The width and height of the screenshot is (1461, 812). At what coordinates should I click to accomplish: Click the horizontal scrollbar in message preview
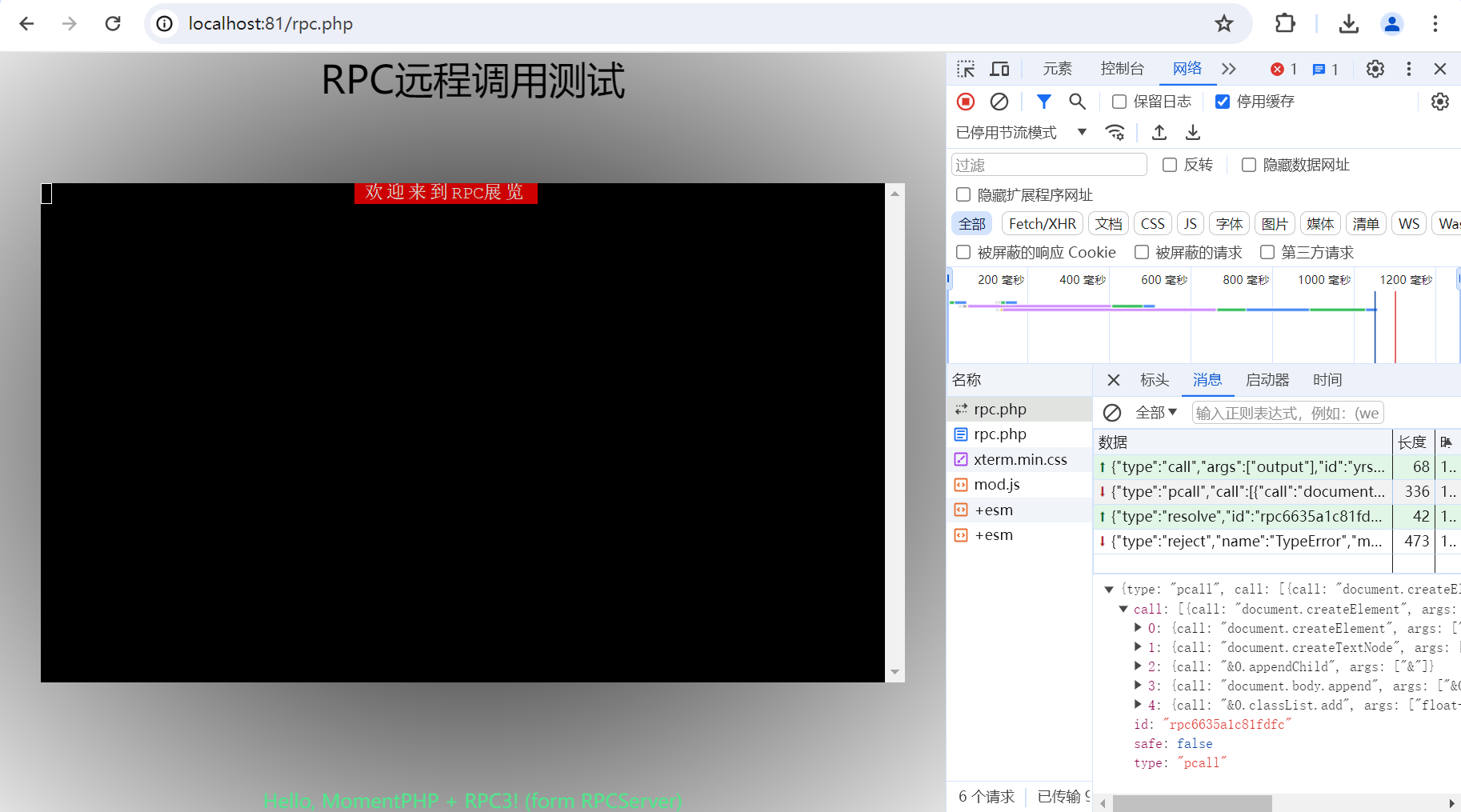coord(1192,803)
